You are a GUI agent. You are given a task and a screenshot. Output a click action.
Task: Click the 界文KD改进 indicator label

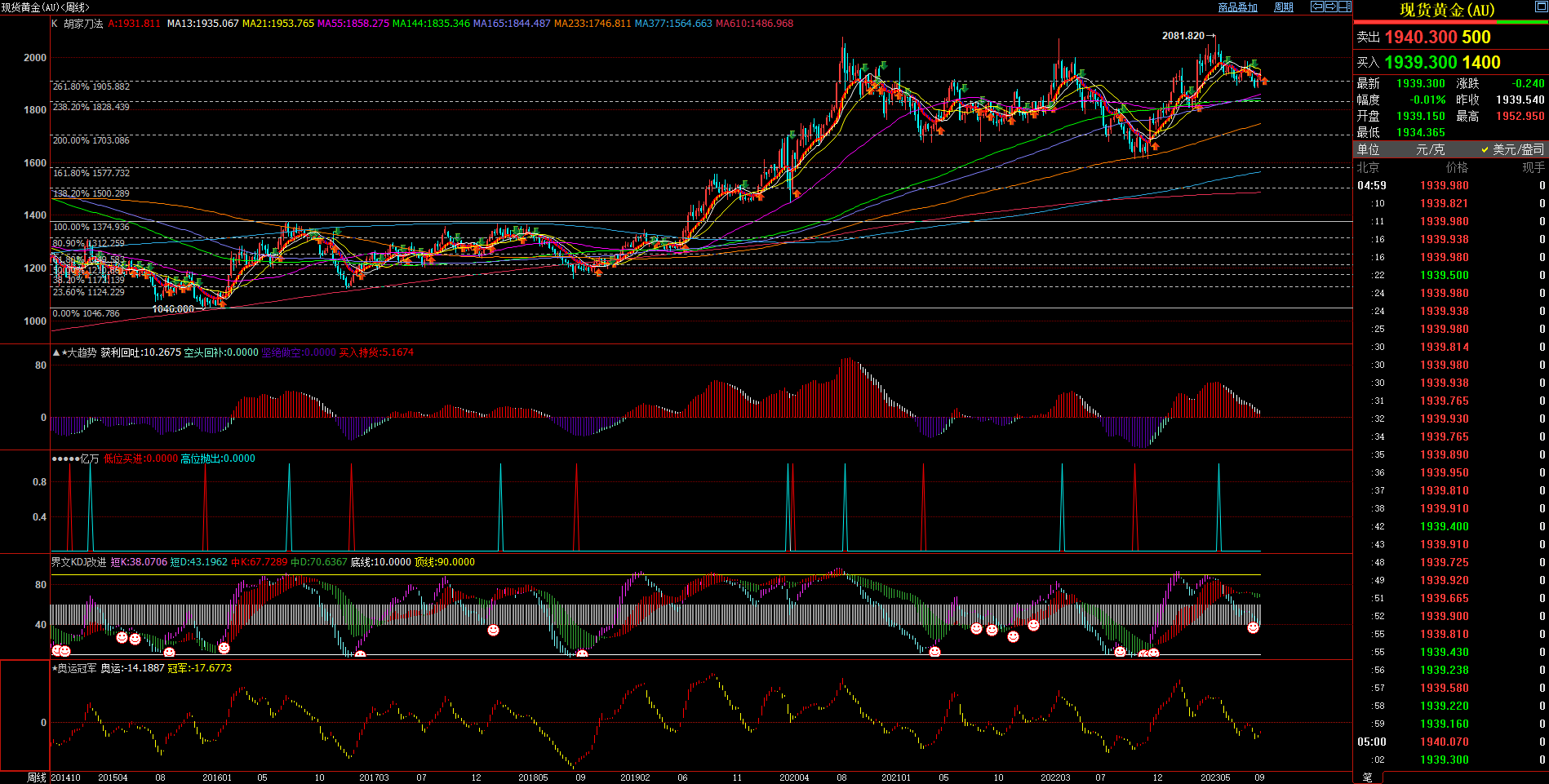[x=78, y=562]
